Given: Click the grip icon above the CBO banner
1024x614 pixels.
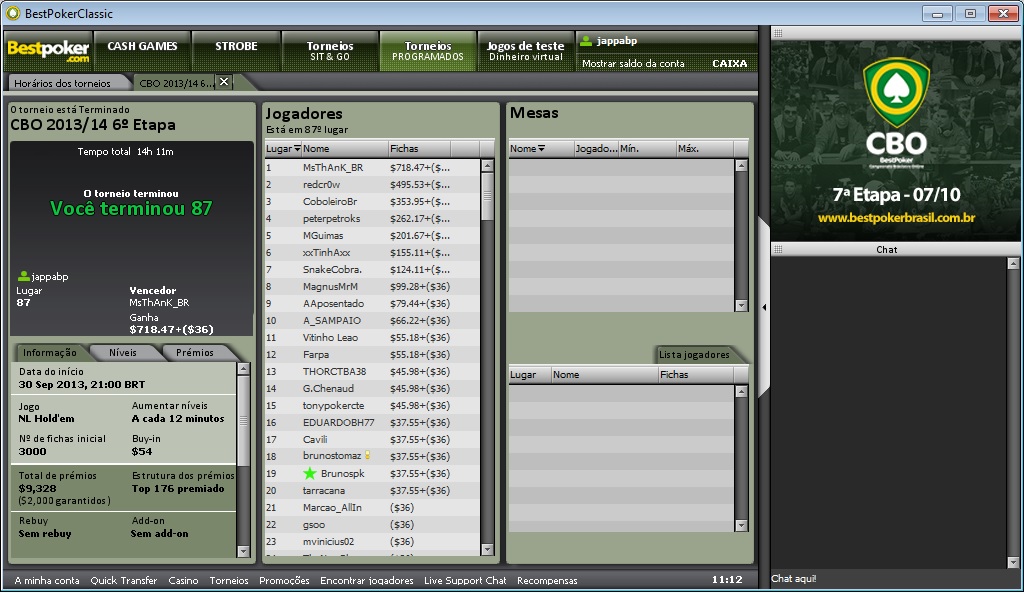Looking at the screenshot, I should pyautogui.click(x=778, y=33).
